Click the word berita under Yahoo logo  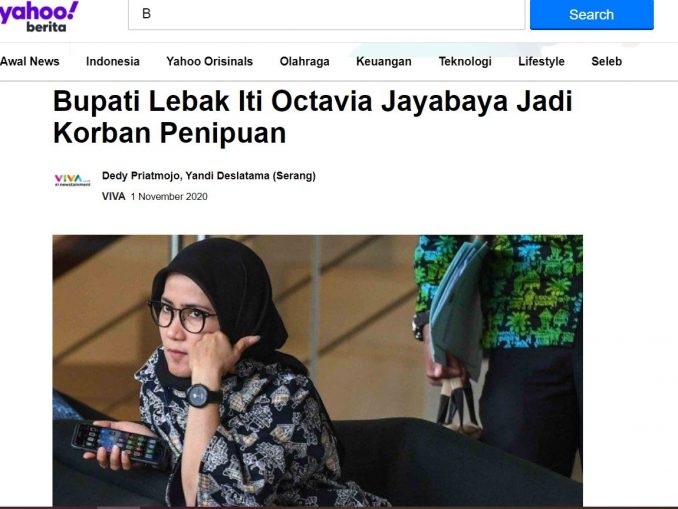pos(46,27)
